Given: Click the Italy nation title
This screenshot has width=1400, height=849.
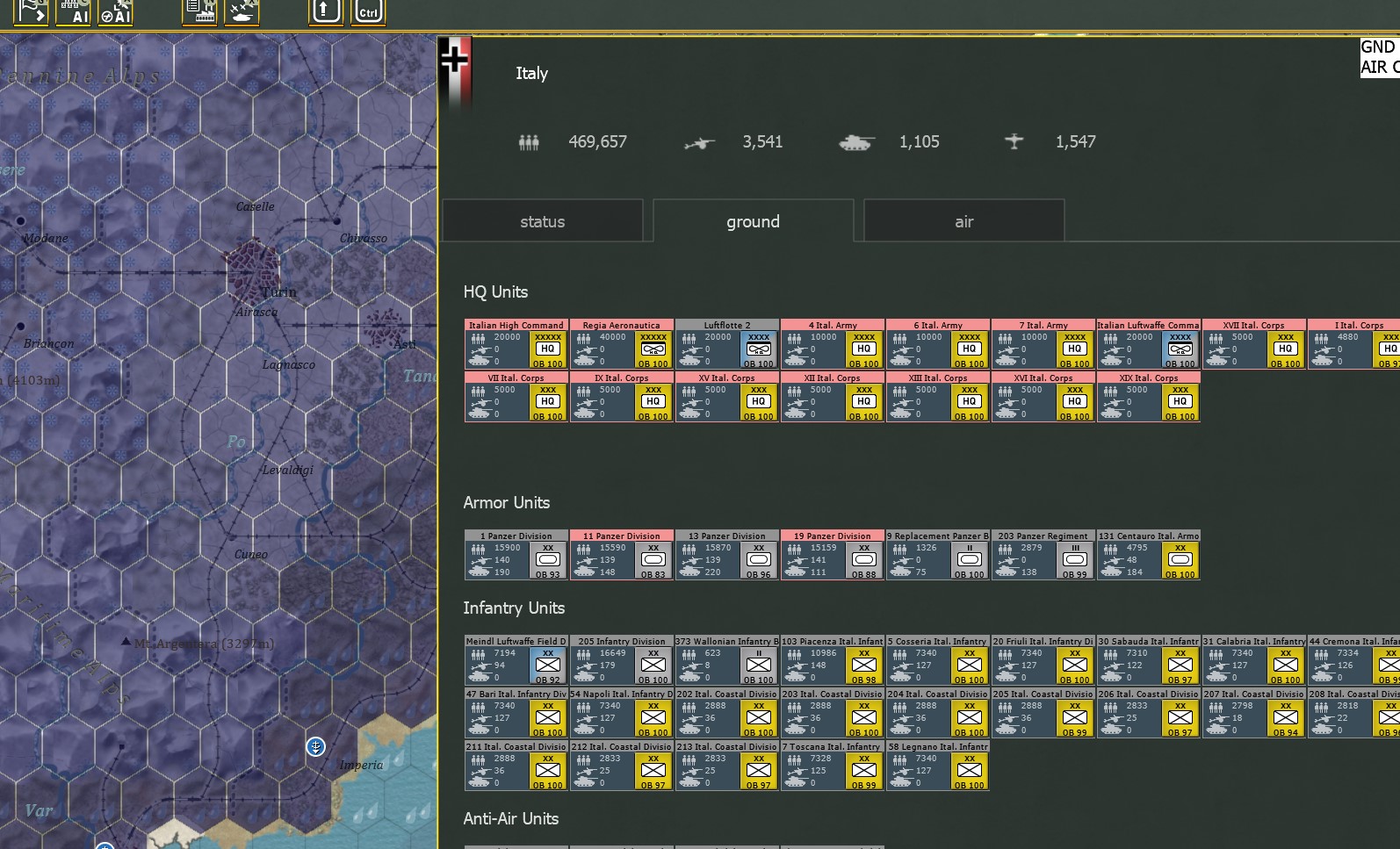Looking at the screenshot, I should pyautogui.click(x=531, y=73).
